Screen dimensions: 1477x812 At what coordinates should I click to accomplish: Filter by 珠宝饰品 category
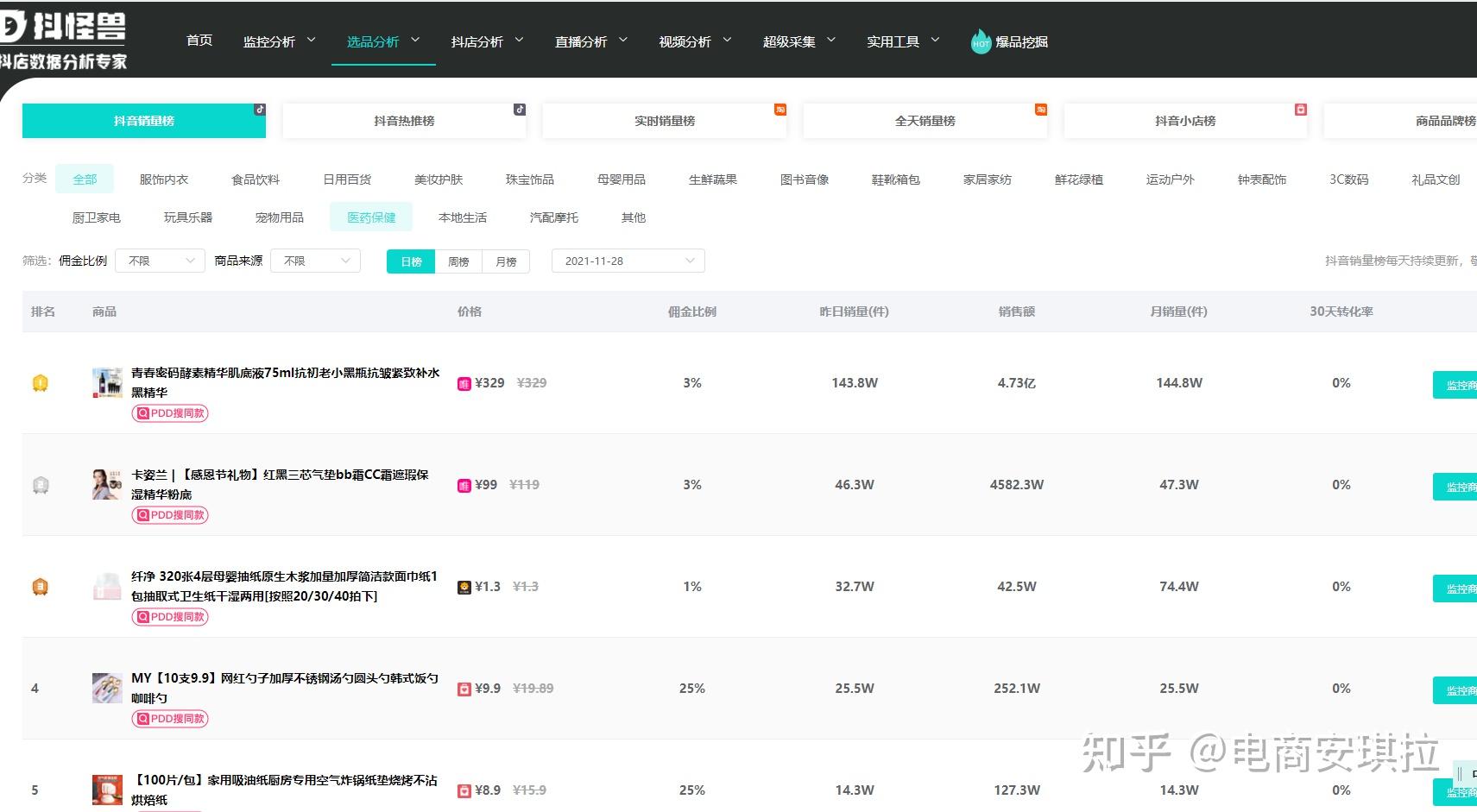(530, 179)
